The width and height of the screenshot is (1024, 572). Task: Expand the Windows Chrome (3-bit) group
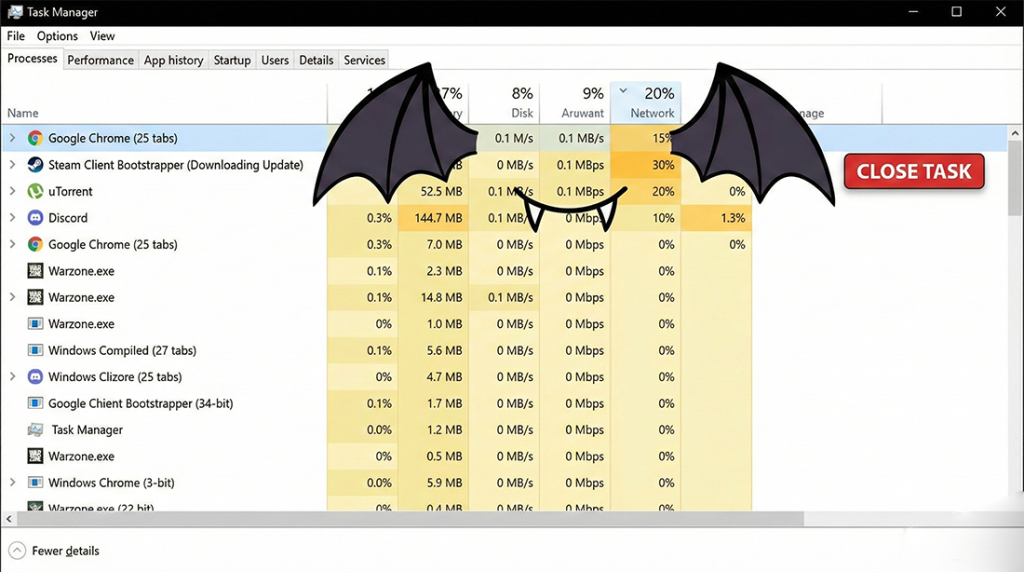tap(13, 483)
